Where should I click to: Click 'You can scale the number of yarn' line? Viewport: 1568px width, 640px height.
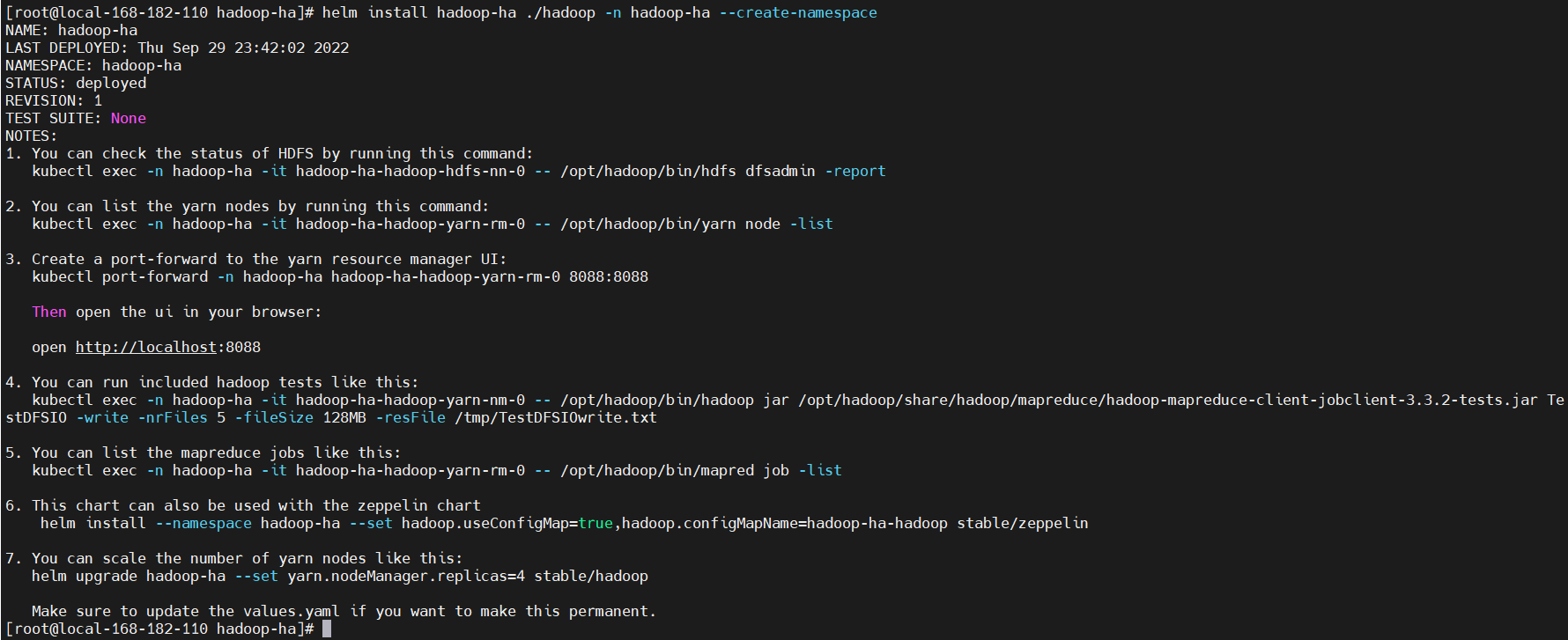click(x=233, y=558)
